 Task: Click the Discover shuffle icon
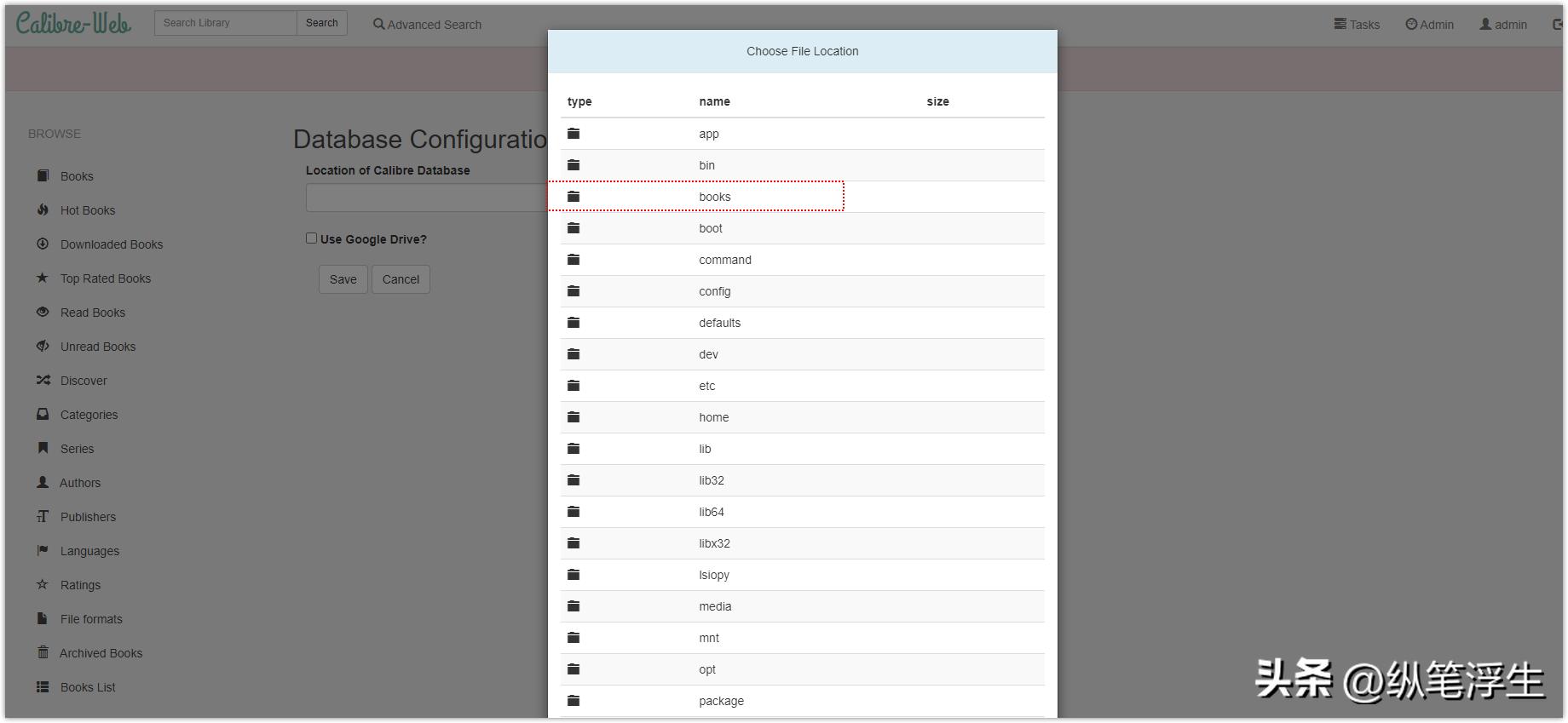pos(43,380)
